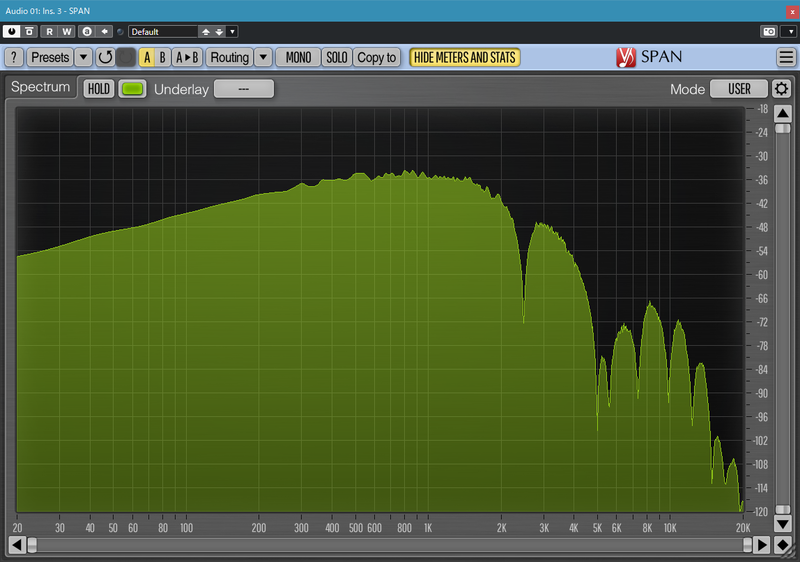Open the Mode USER selector
This screenshot has height=562, width=800.
click(x=739, y=89)
